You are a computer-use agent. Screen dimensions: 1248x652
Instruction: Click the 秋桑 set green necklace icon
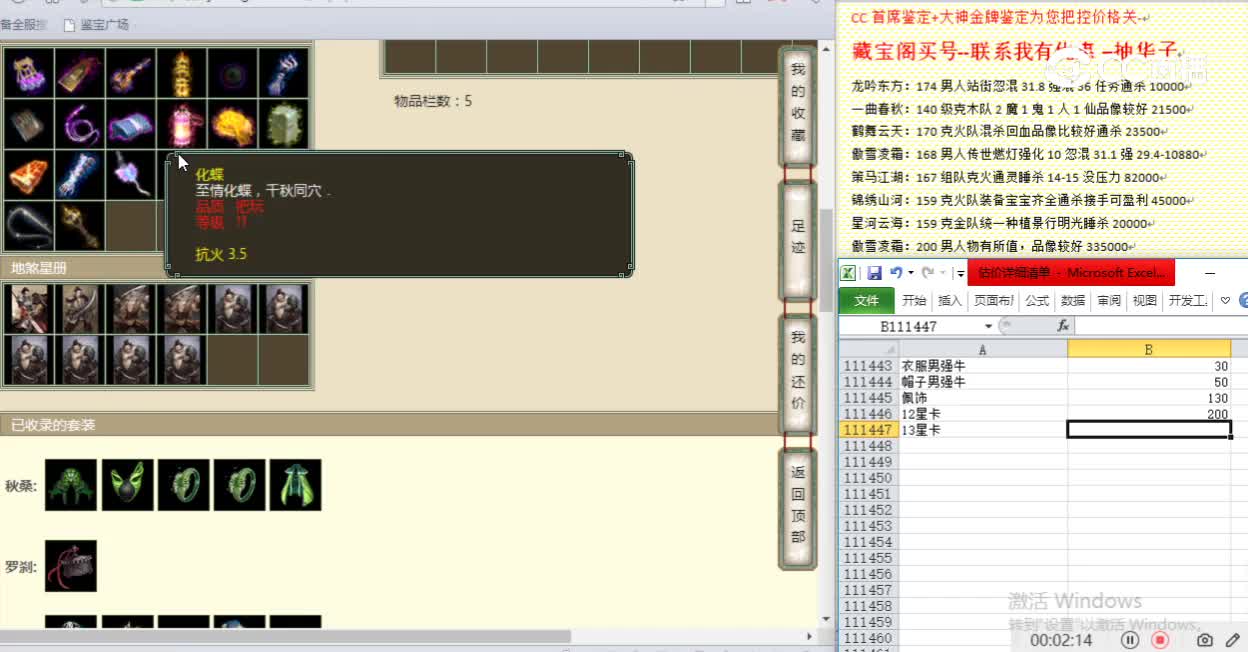coord(127,485)
